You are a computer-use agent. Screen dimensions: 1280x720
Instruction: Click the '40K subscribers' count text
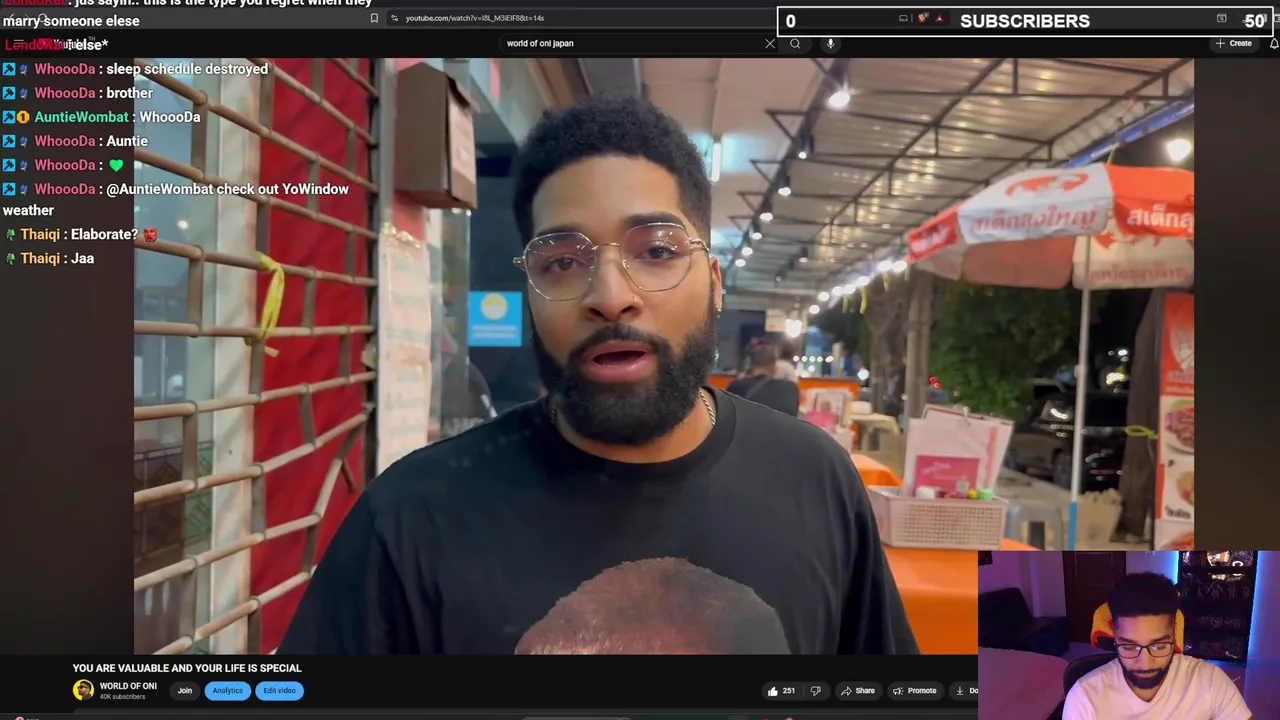pos(122,696)
